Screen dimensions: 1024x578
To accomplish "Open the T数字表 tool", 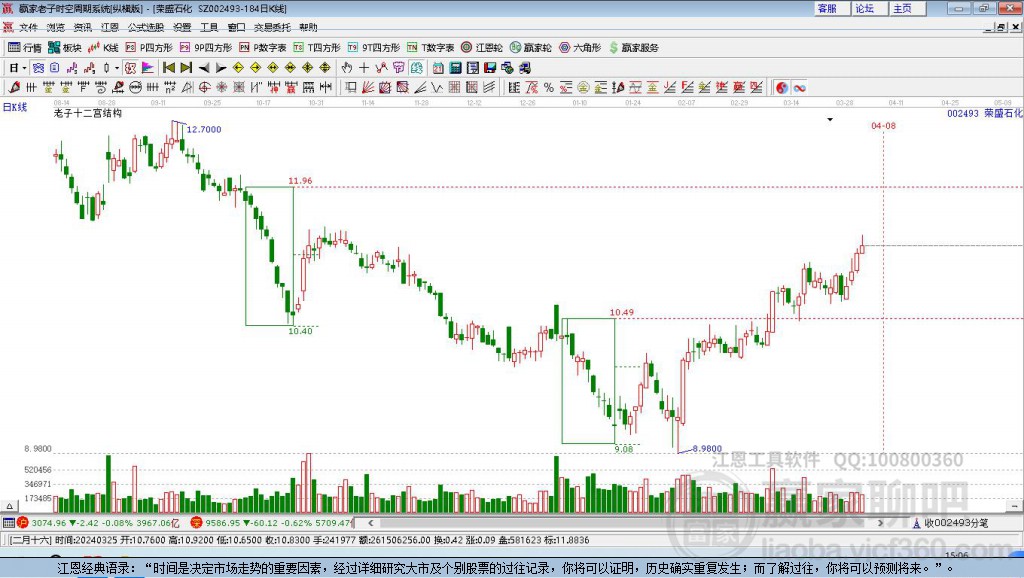I will 430,48.
